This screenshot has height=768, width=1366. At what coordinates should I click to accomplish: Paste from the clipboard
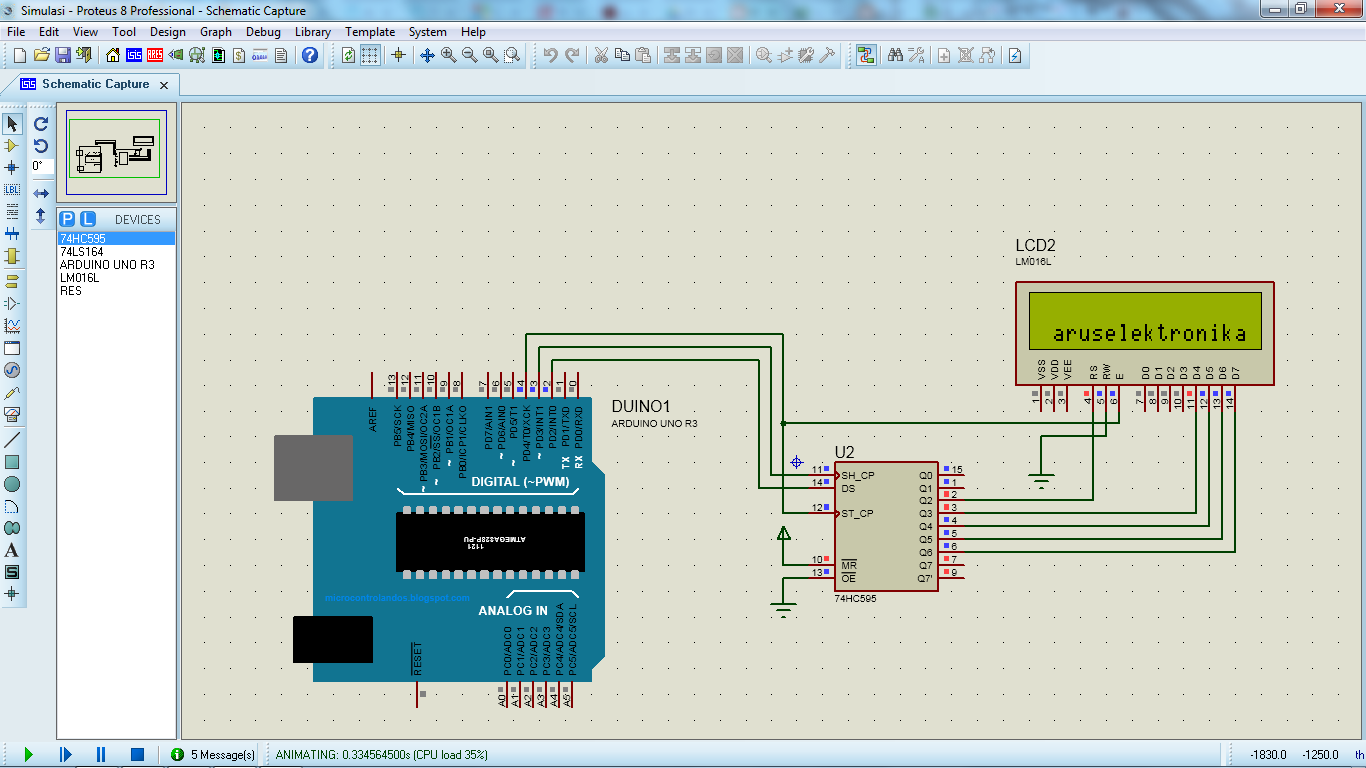point(643,55)
